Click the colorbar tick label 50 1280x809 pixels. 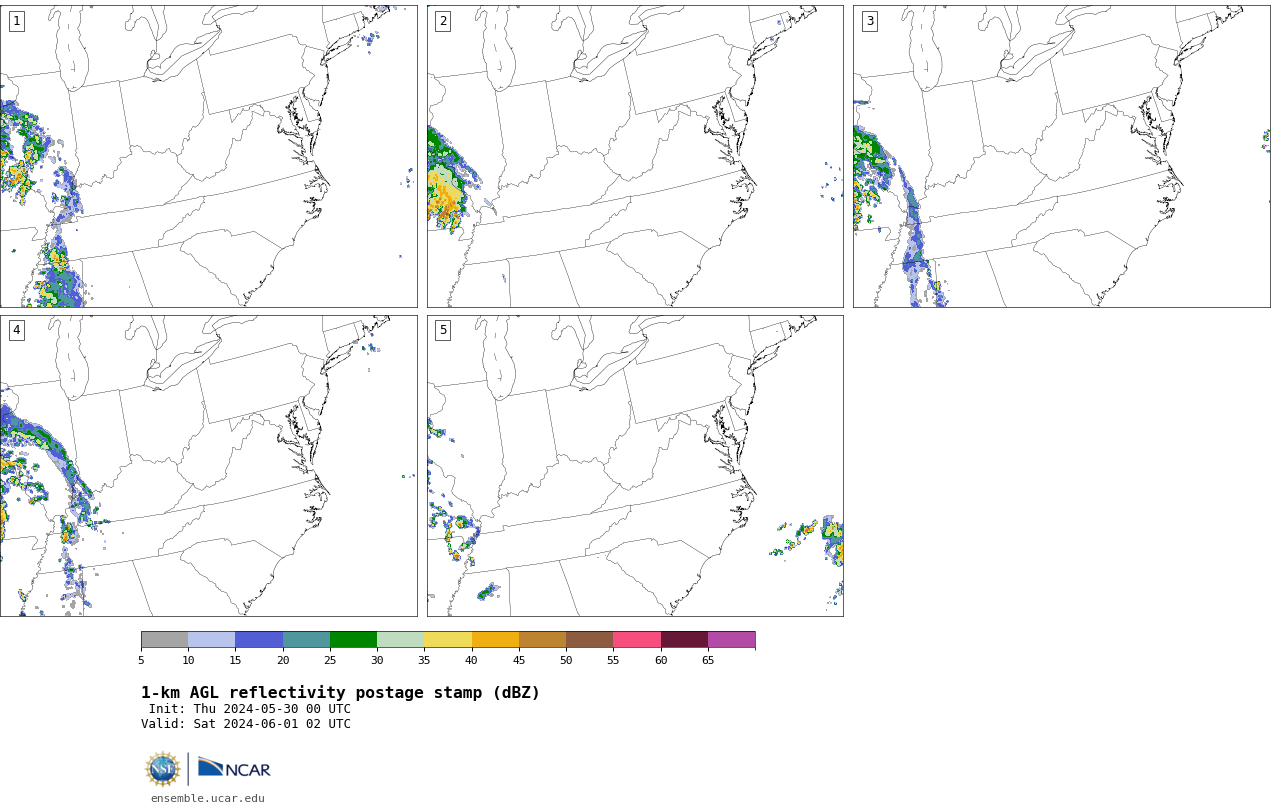[x=566, y=660]
